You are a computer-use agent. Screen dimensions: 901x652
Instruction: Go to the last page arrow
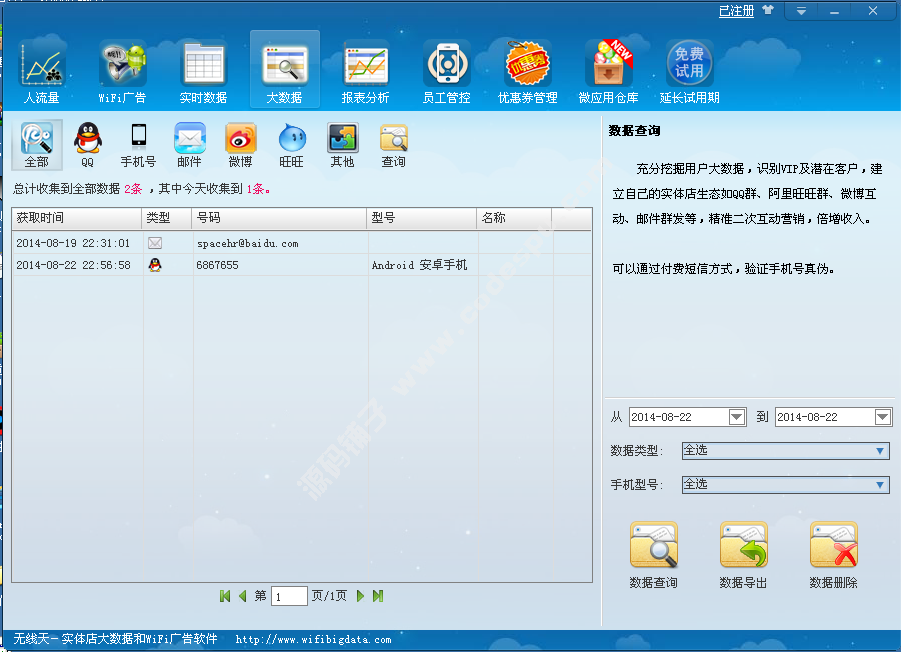[378, 596]
